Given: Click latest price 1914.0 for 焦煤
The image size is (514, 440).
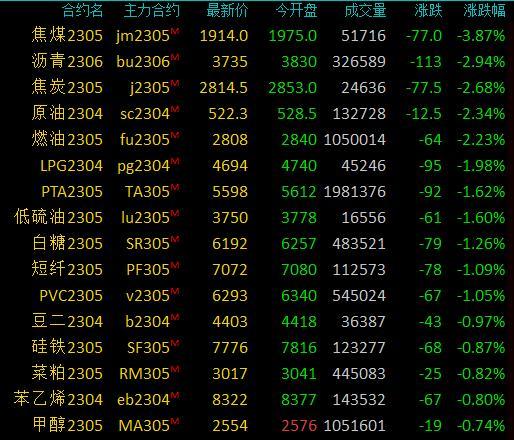Looking at the screenshot, I should (x=224, y=36).
